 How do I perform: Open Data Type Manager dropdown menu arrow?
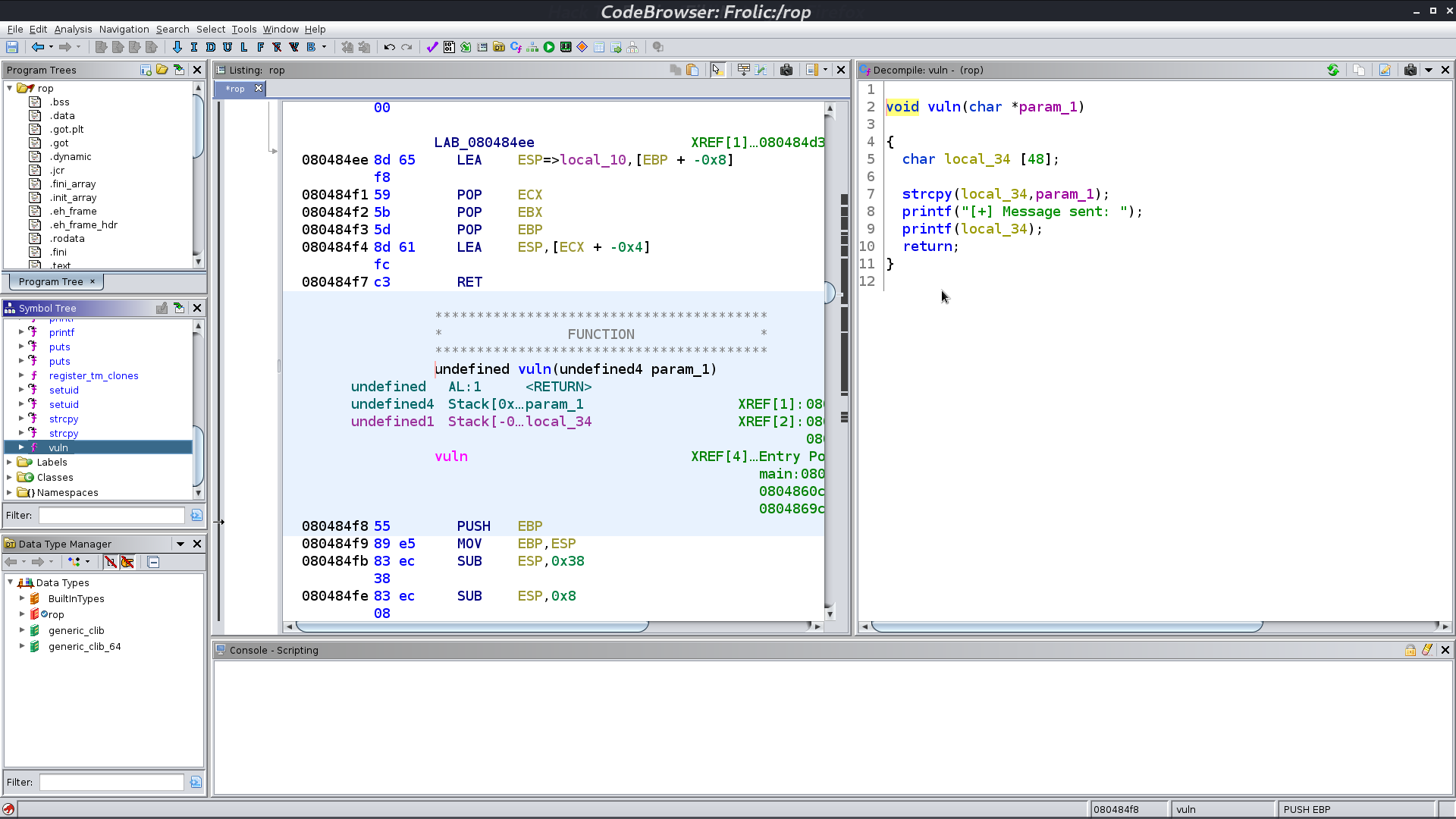tap(180, 544)
